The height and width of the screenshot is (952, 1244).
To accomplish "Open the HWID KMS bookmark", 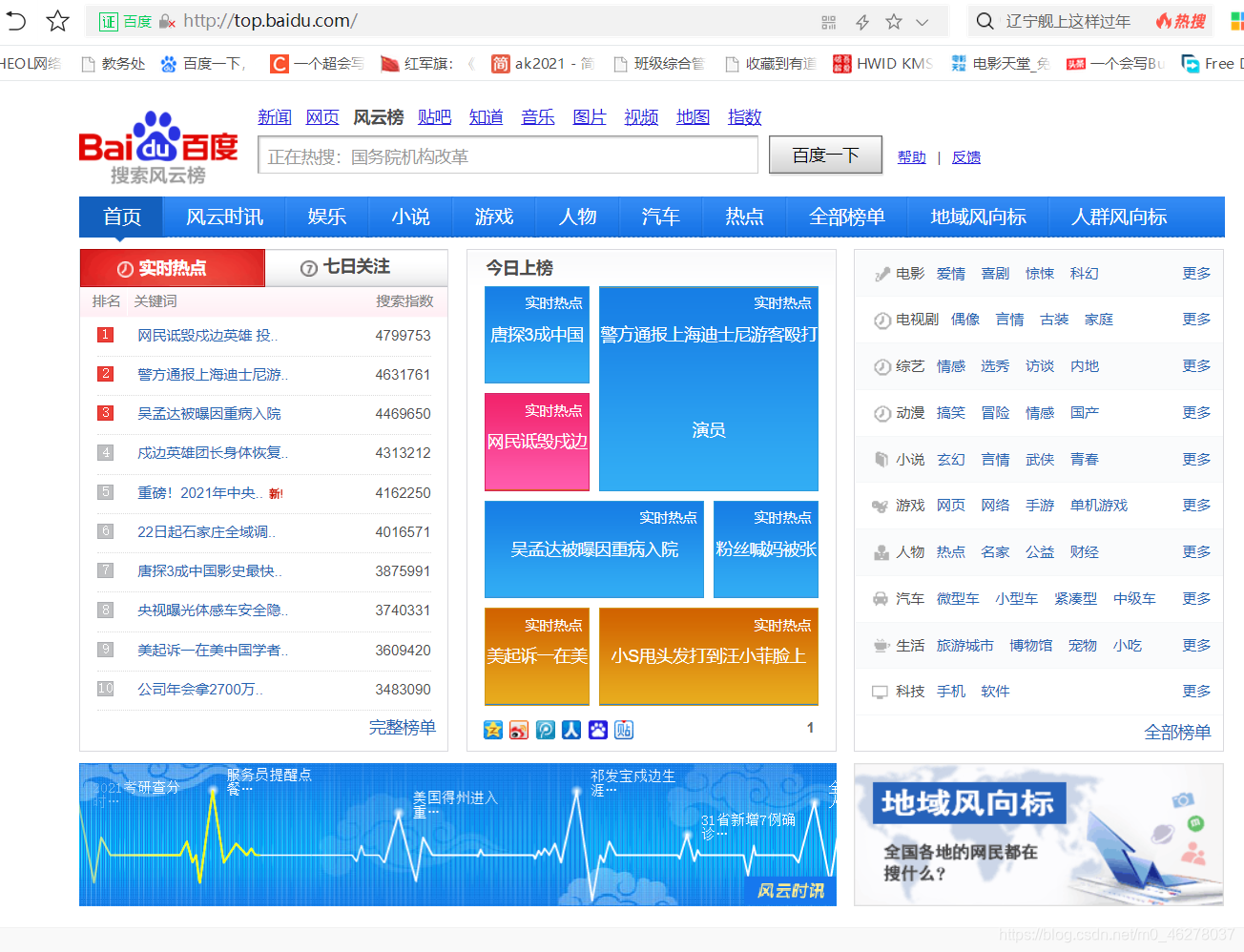I will [x=882, y=63].
